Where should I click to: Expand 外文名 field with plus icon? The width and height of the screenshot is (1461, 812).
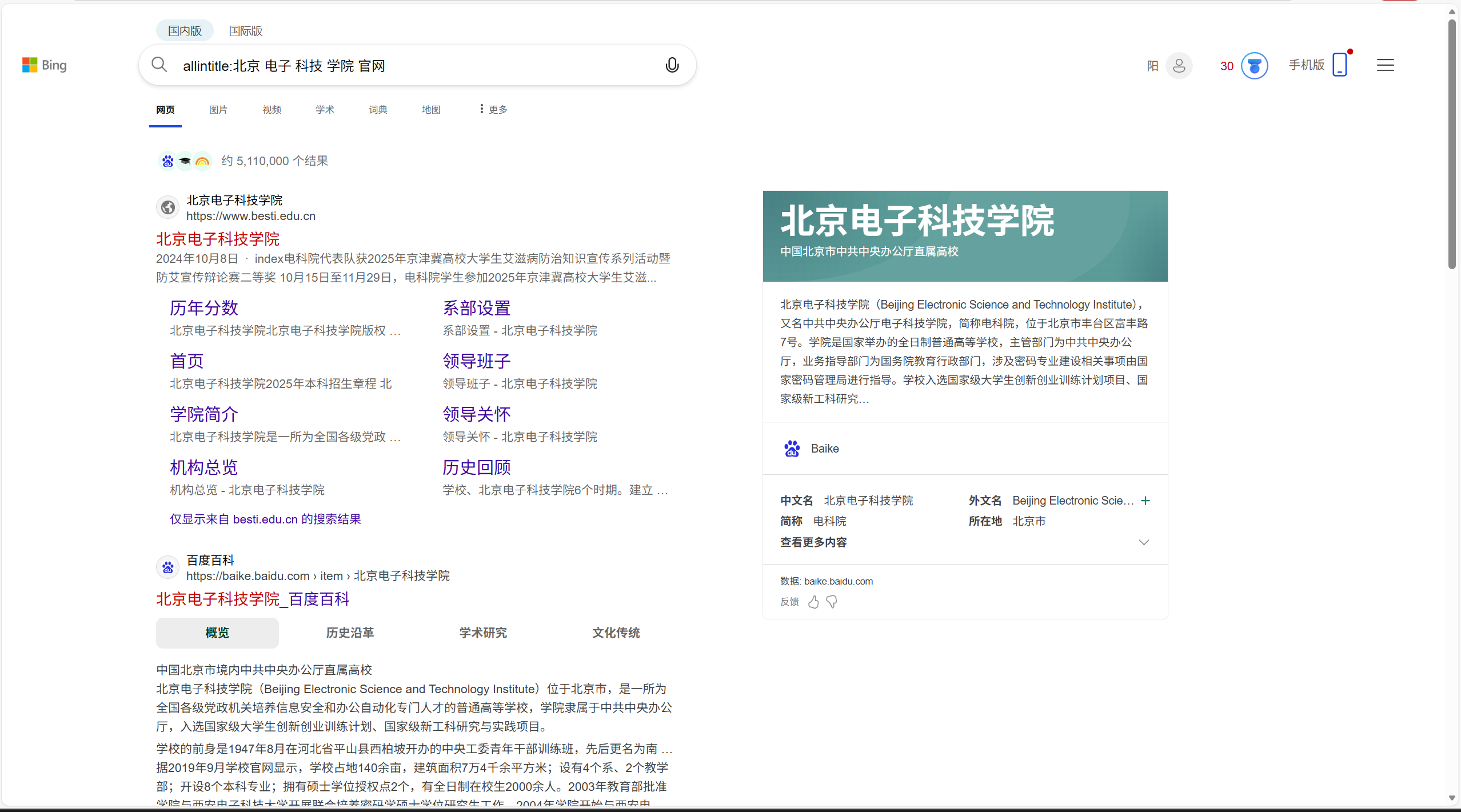(x=1145, y=501)
